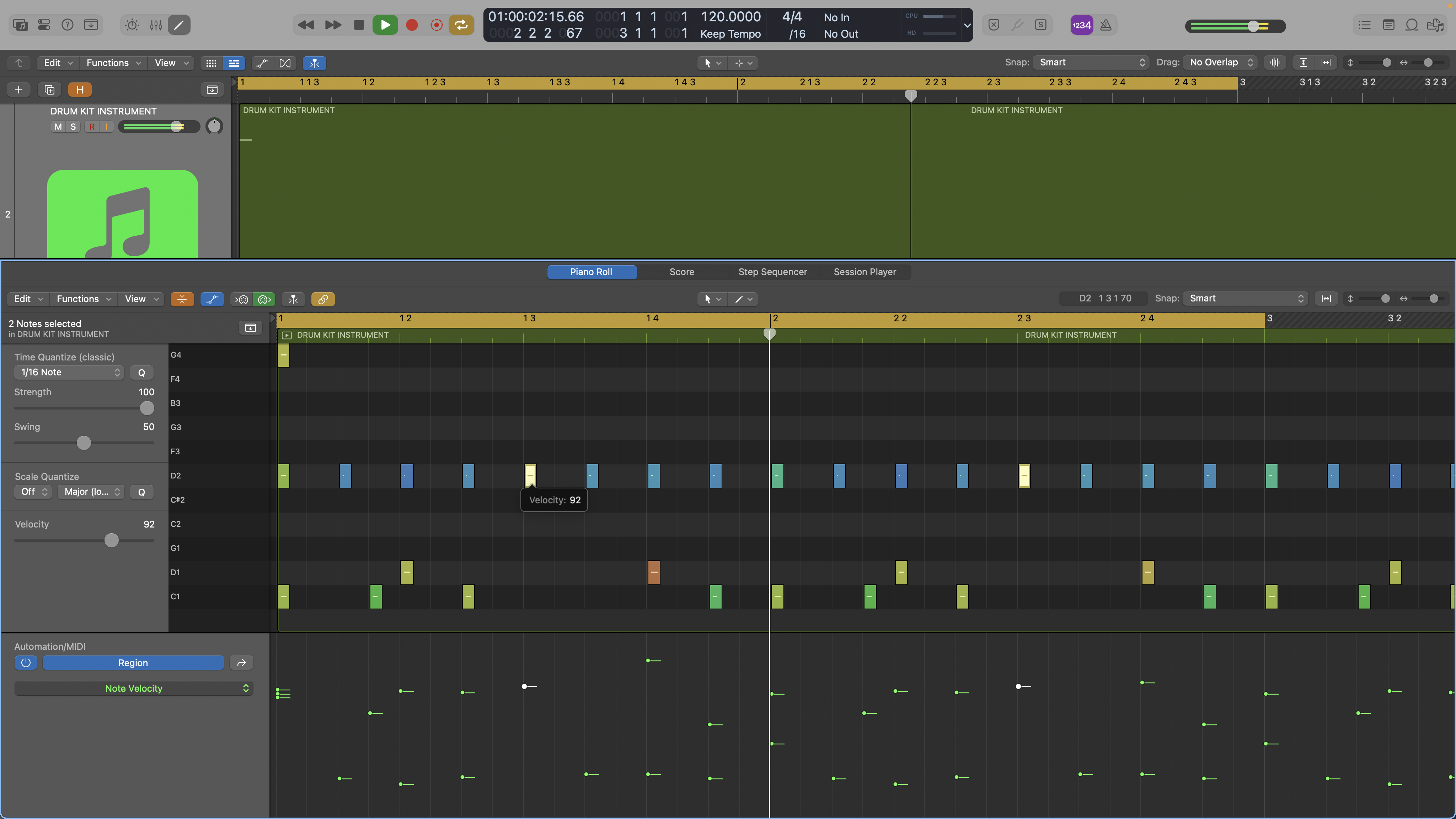This screenshot has height=819, width=1456.
Task: Open the Library panel icon
Action: pyautogui.click(x=20, y=25)
